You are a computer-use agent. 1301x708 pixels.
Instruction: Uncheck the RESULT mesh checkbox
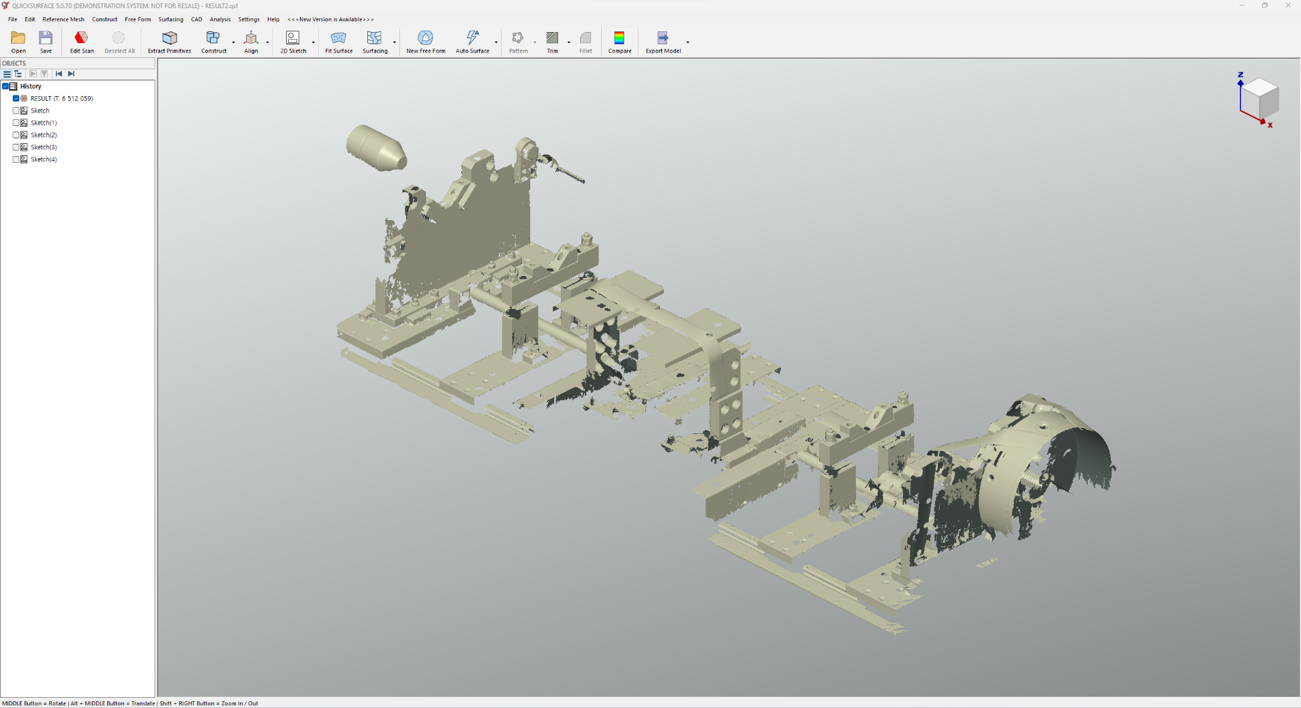[16, 99]
